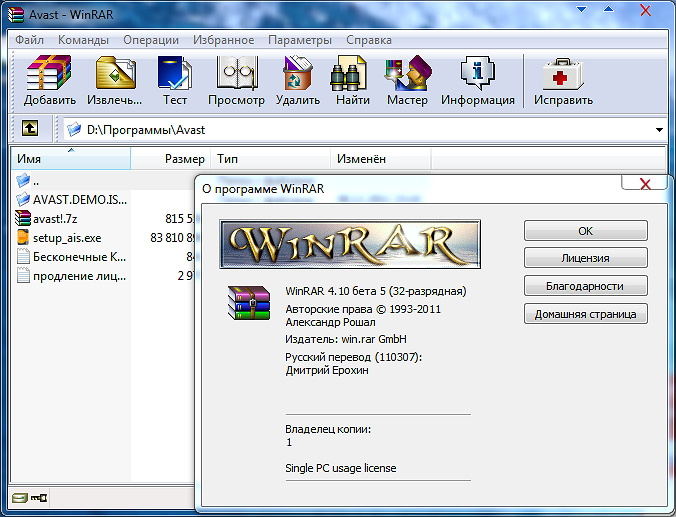Select the AVAST.DEMO.IS... folder icon
Viewport: 676px width, 517px height.
[x=22, y=199]
